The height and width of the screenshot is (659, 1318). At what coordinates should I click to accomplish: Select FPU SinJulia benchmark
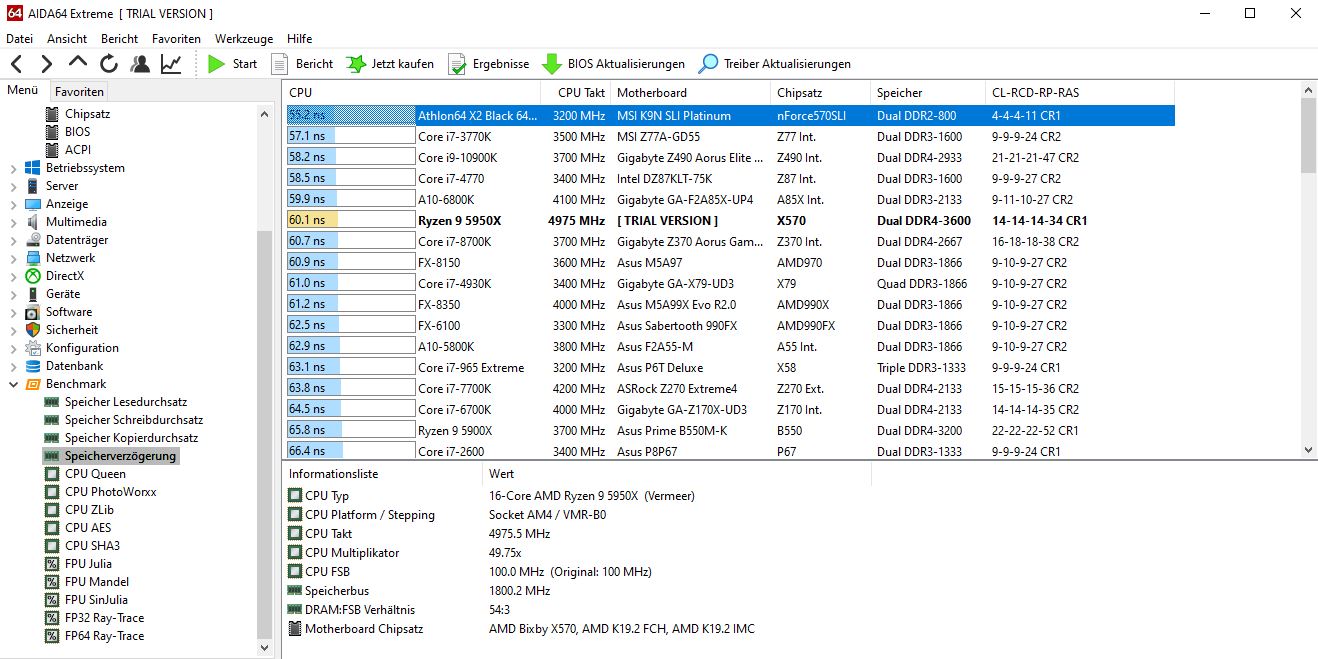96,600
